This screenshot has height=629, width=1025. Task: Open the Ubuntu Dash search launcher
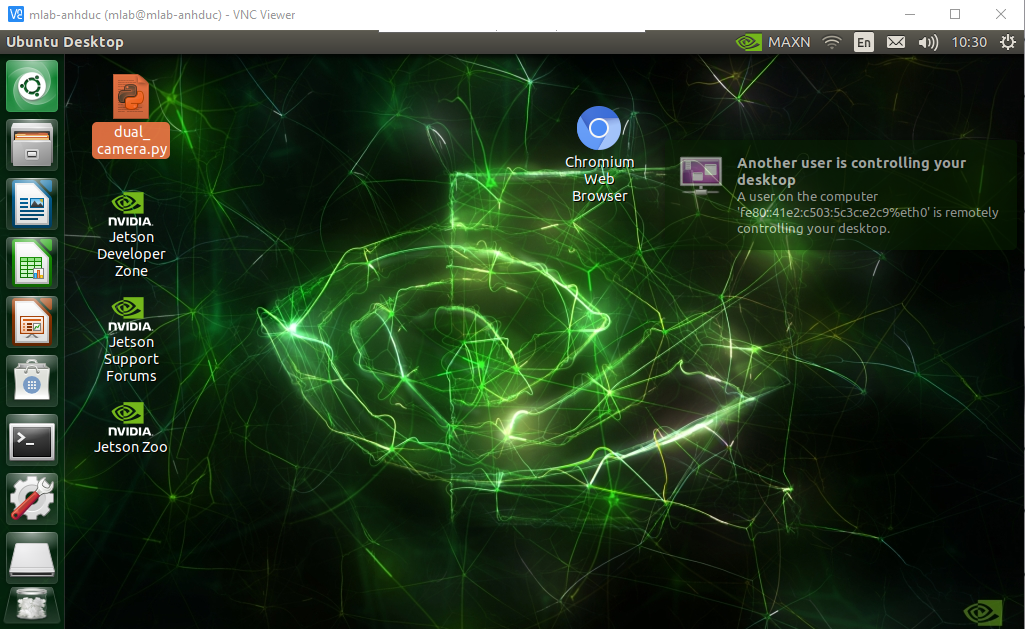32,86
